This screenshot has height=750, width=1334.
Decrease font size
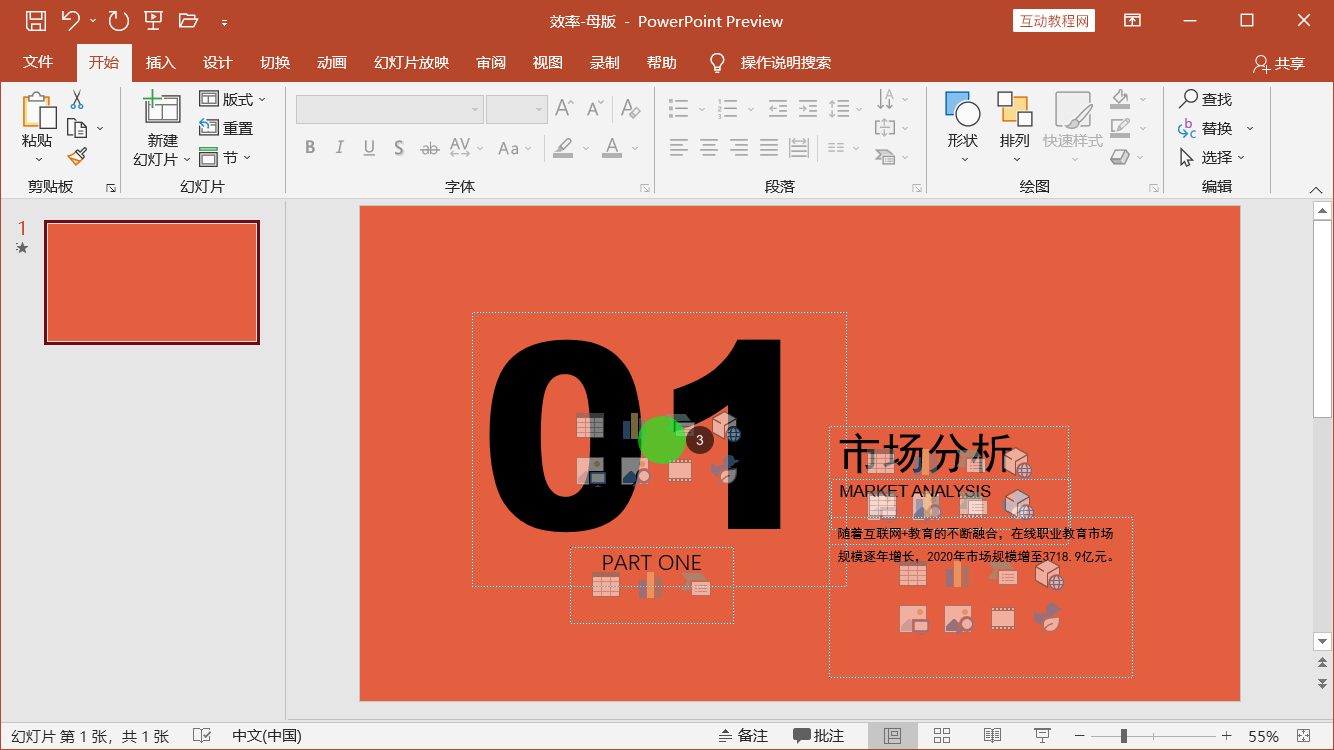(x=595, y=108)
